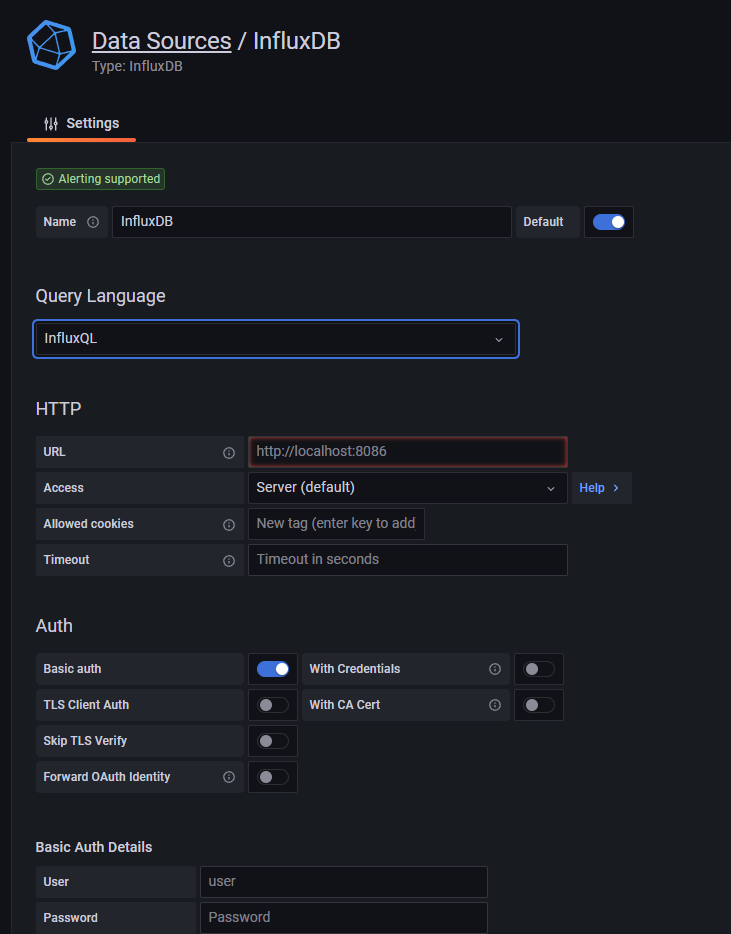Click the Allowed cookies info icon

(229, 524)
